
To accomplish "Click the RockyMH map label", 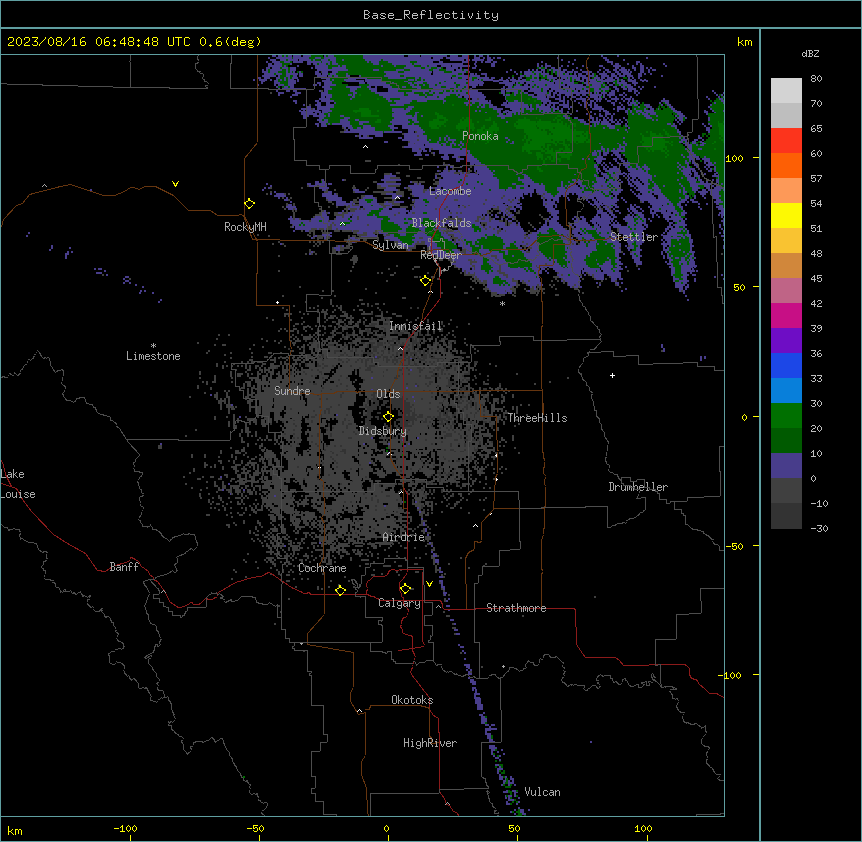I will pos(245,227).
